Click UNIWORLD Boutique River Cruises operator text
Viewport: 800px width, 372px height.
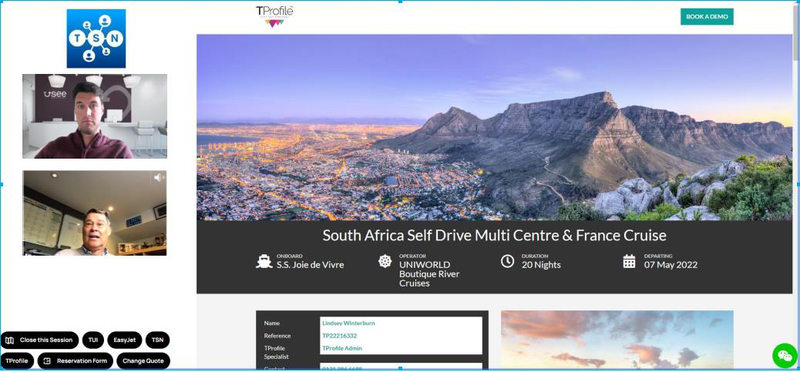click(430, 274)
